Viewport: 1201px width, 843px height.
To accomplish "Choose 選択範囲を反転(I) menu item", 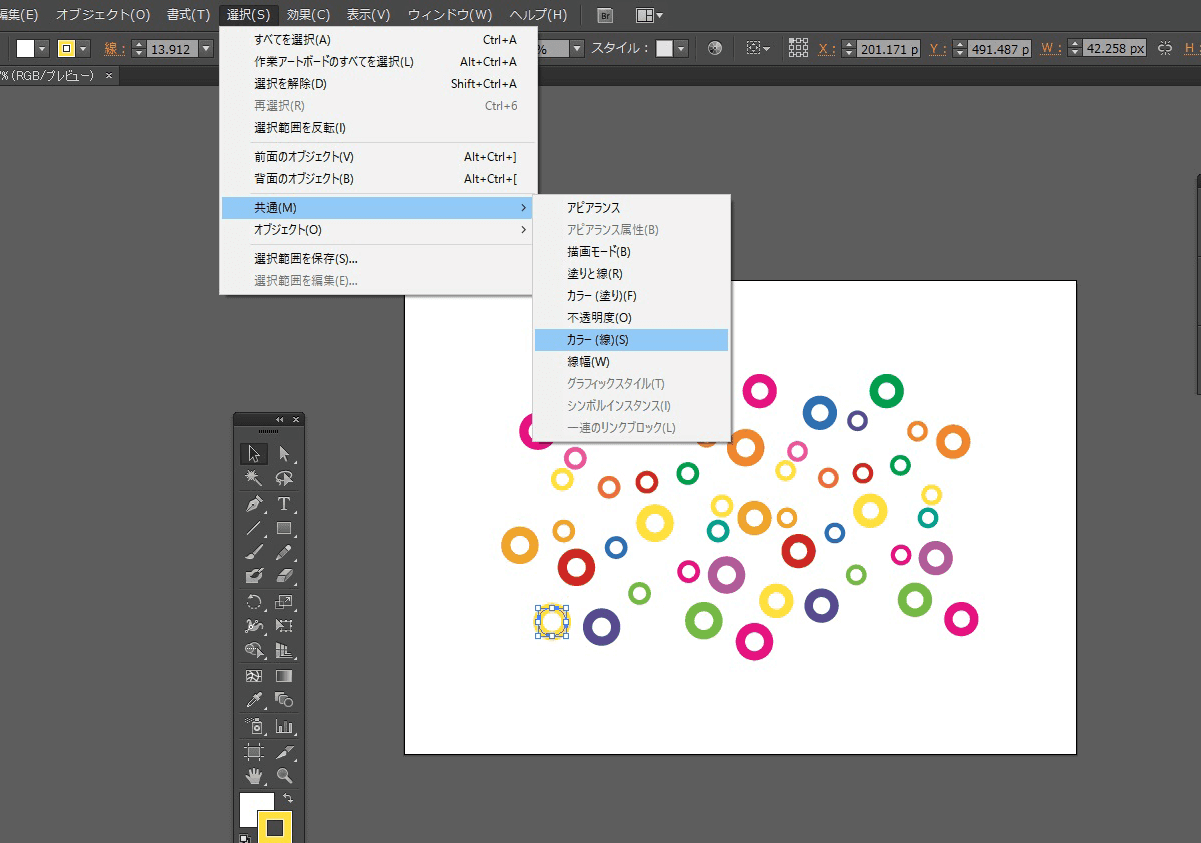I will (379, 128).
